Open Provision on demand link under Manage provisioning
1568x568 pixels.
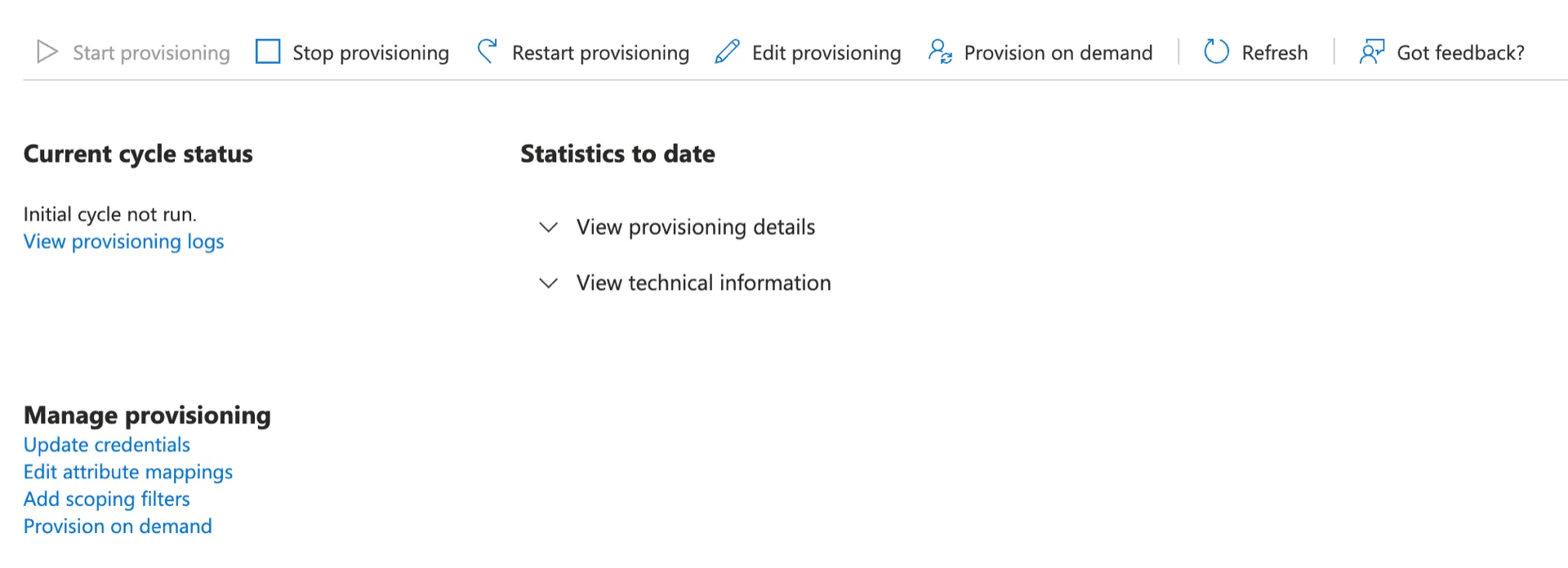pyautogui.click(x=118, y=526)
